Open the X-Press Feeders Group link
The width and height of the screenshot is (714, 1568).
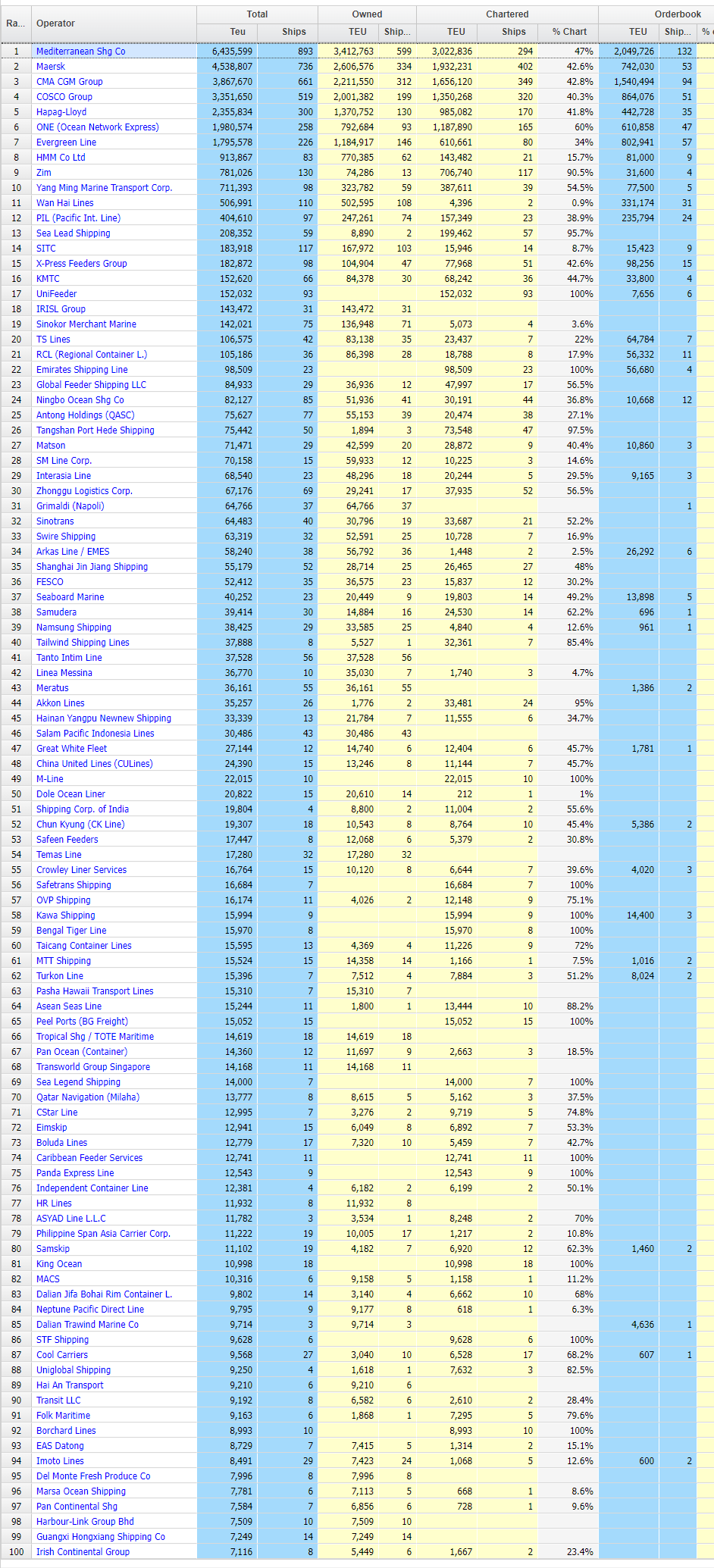82,264
